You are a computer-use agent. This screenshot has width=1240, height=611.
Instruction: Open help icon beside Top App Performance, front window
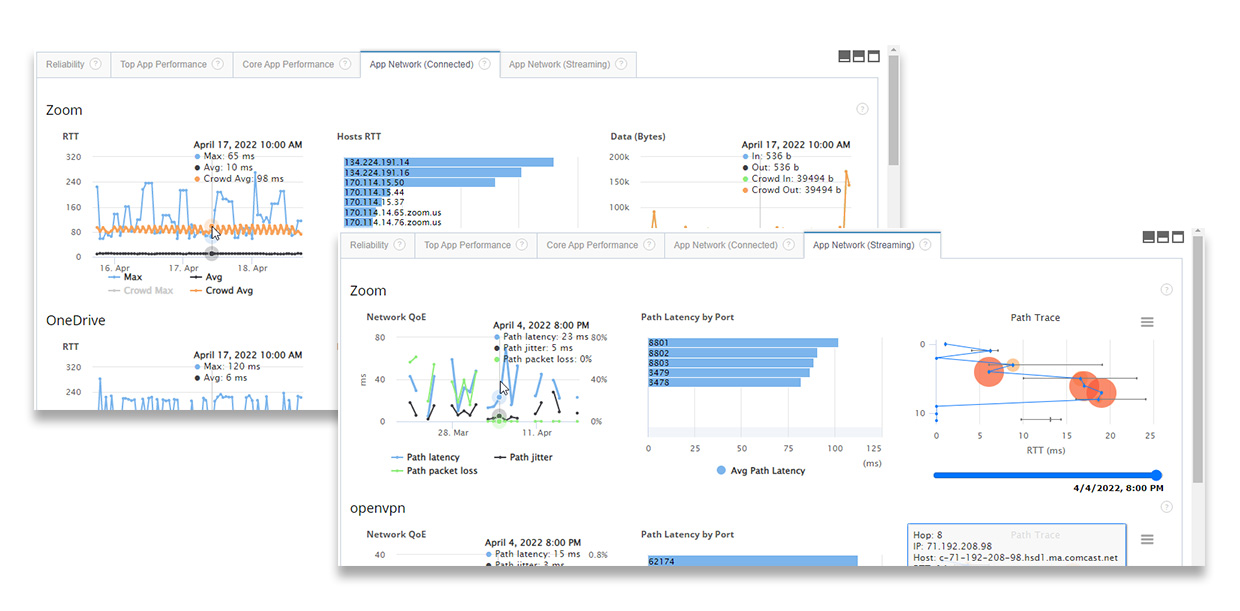point(522,245)
